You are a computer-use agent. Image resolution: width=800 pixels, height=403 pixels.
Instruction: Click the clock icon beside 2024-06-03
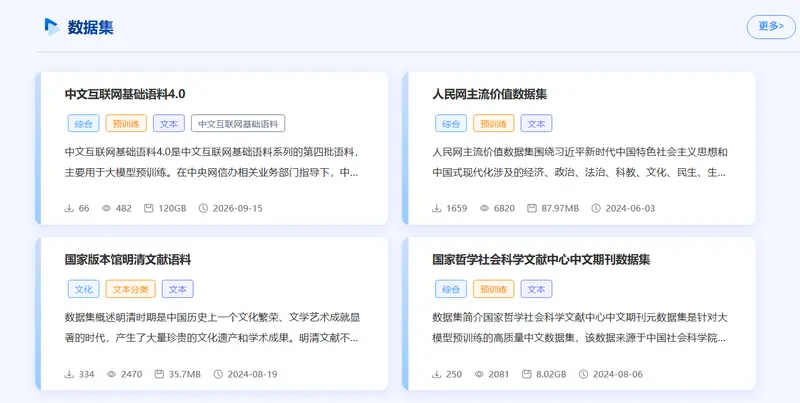tap(596, 208)
